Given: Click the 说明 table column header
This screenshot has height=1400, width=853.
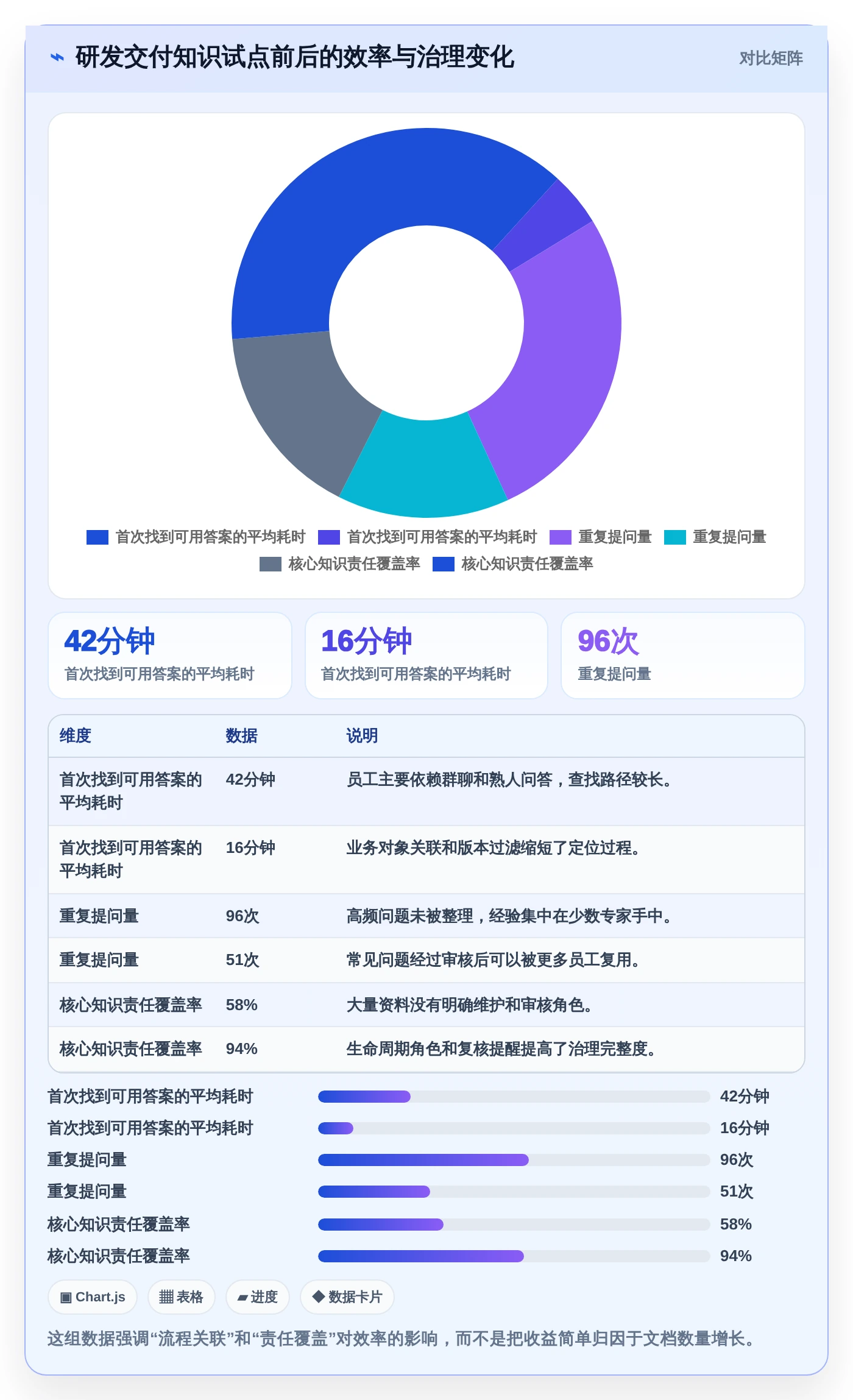Looking at the screenshot, I should pyautogui.click(x=363, y=736).
